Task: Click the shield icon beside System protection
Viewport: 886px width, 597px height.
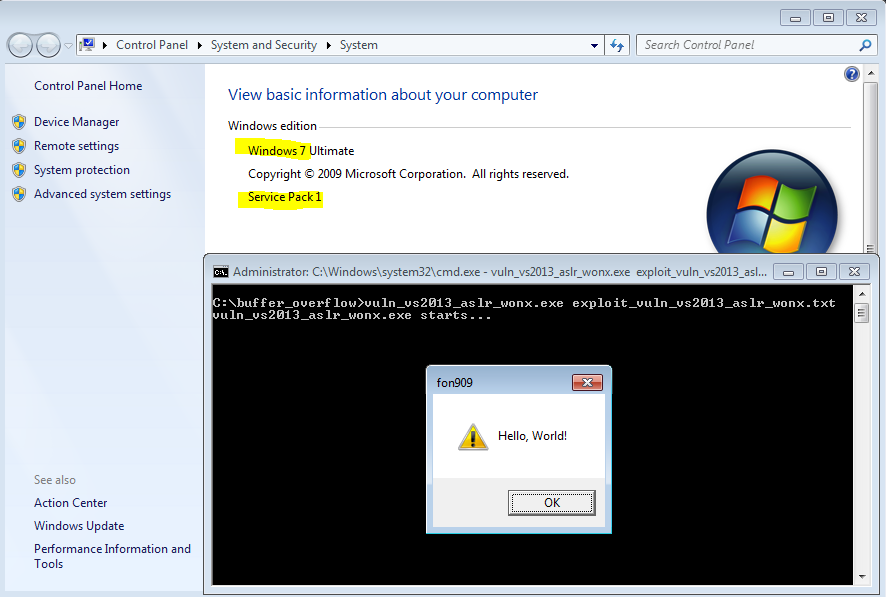Action: coord(19,170)
